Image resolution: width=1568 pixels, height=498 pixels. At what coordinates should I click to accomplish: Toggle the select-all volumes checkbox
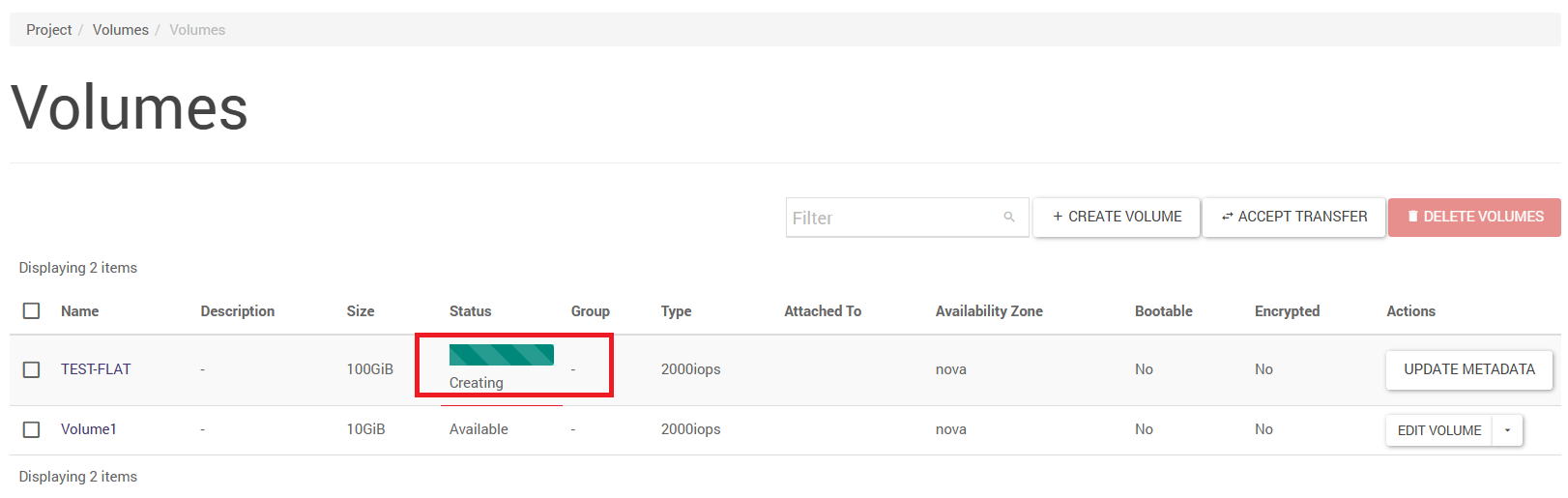click(32, 311)
